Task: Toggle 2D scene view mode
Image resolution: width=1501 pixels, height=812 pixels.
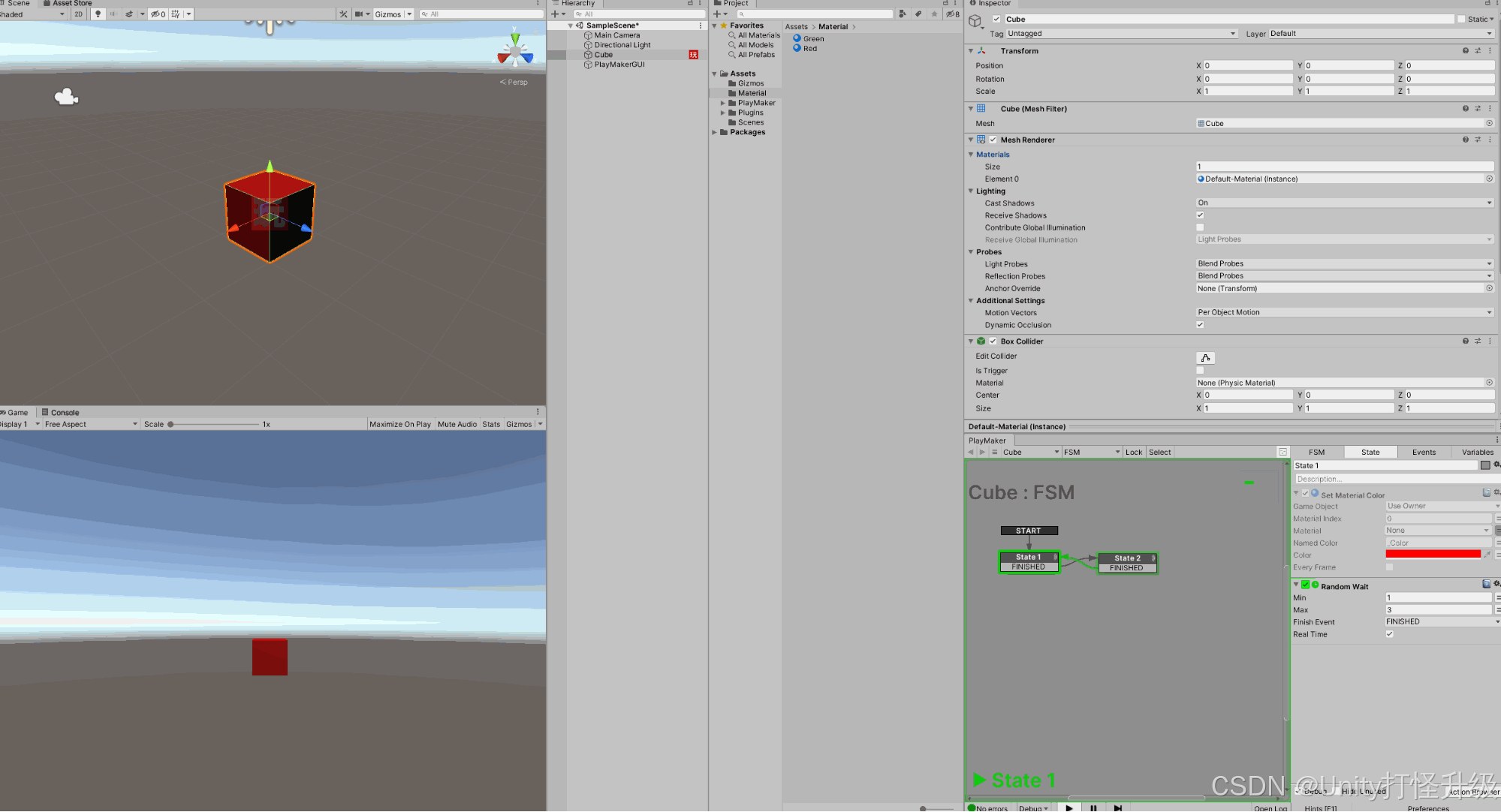Action: click(78, 14)
